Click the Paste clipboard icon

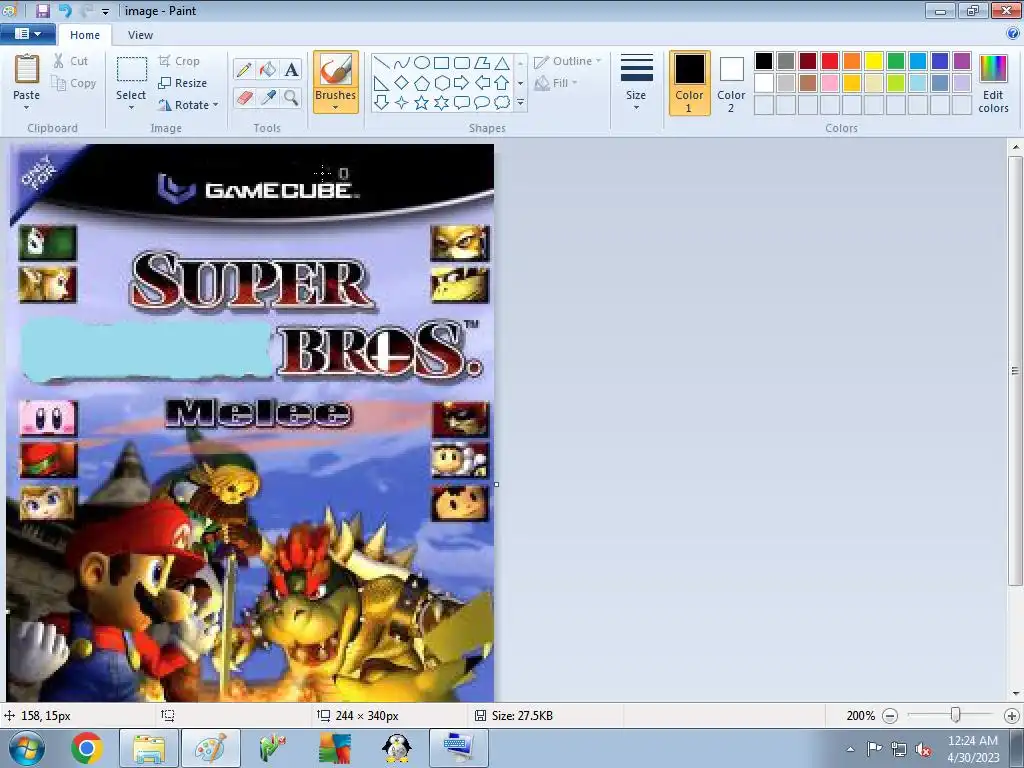[27, 69]
